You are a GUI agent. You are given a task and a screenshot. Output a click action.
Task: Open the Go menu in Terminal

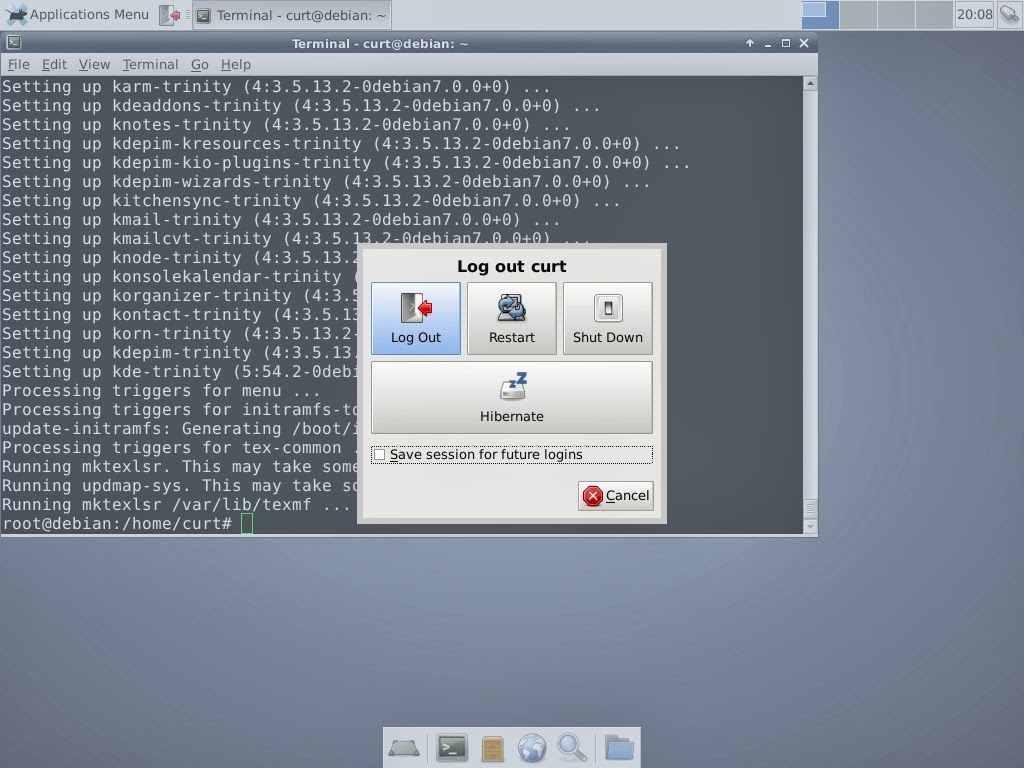pyautogui.click(x=199, y=64)
